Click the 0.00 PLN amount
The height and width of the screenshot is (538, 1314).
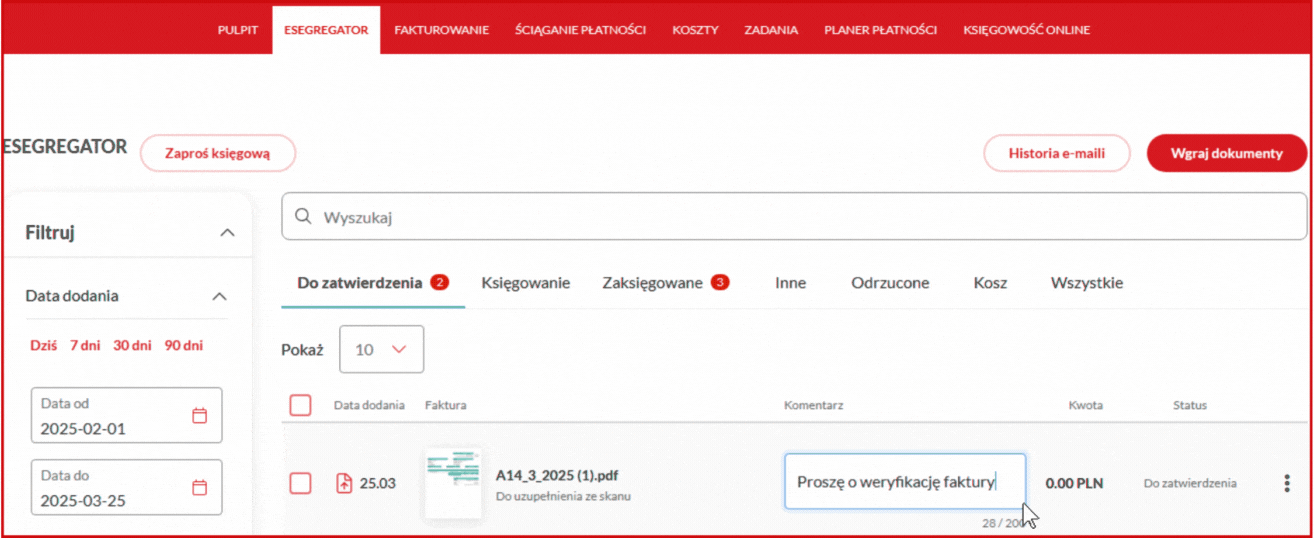click(1074, 483)
